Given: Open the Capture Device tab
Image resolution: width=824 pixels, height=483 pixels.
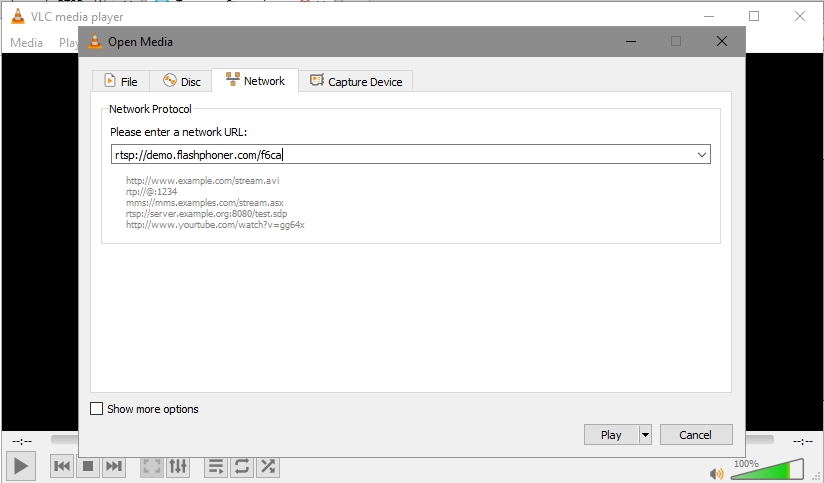Looking at the screenshot, I should [356, 82].
